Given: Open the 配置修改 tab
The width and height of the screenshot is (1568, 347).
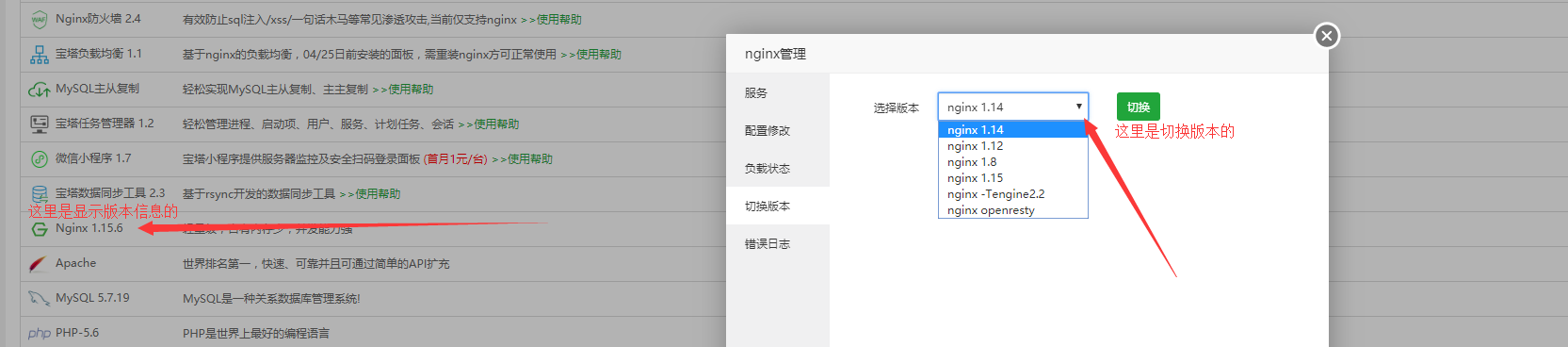Looking at the screenshot, I should (778, 130).
